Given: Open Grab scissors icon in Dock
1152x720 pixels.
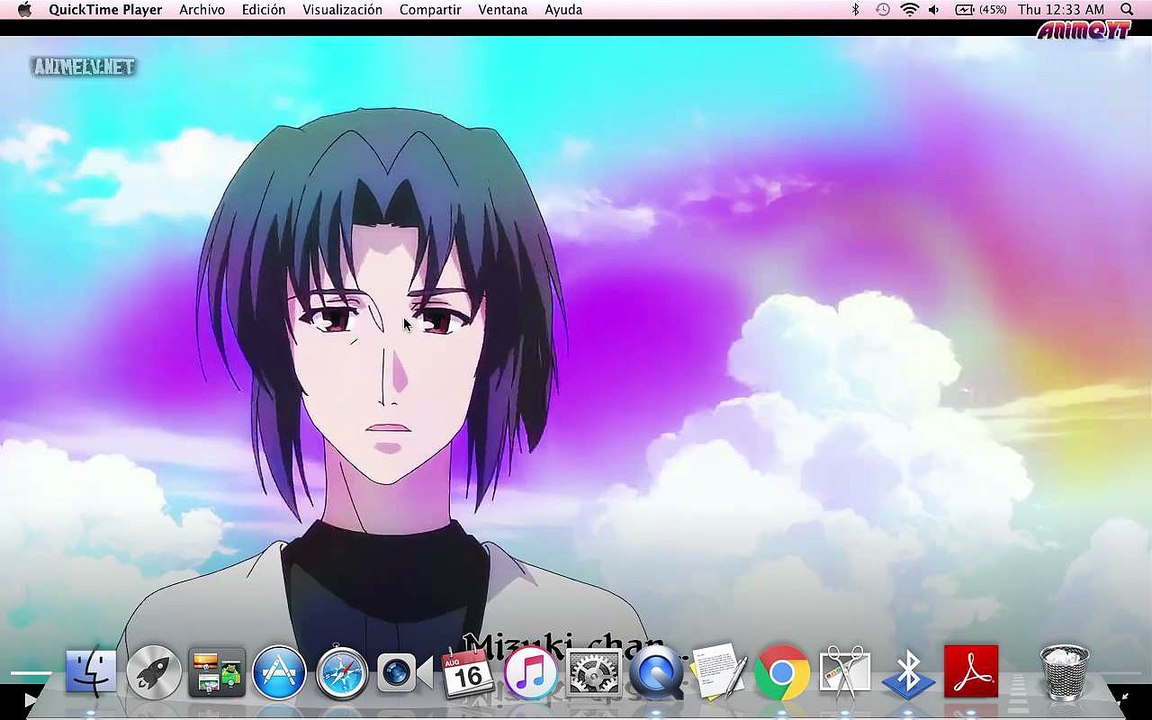Looking at the screenshot, I should point(845,672).
